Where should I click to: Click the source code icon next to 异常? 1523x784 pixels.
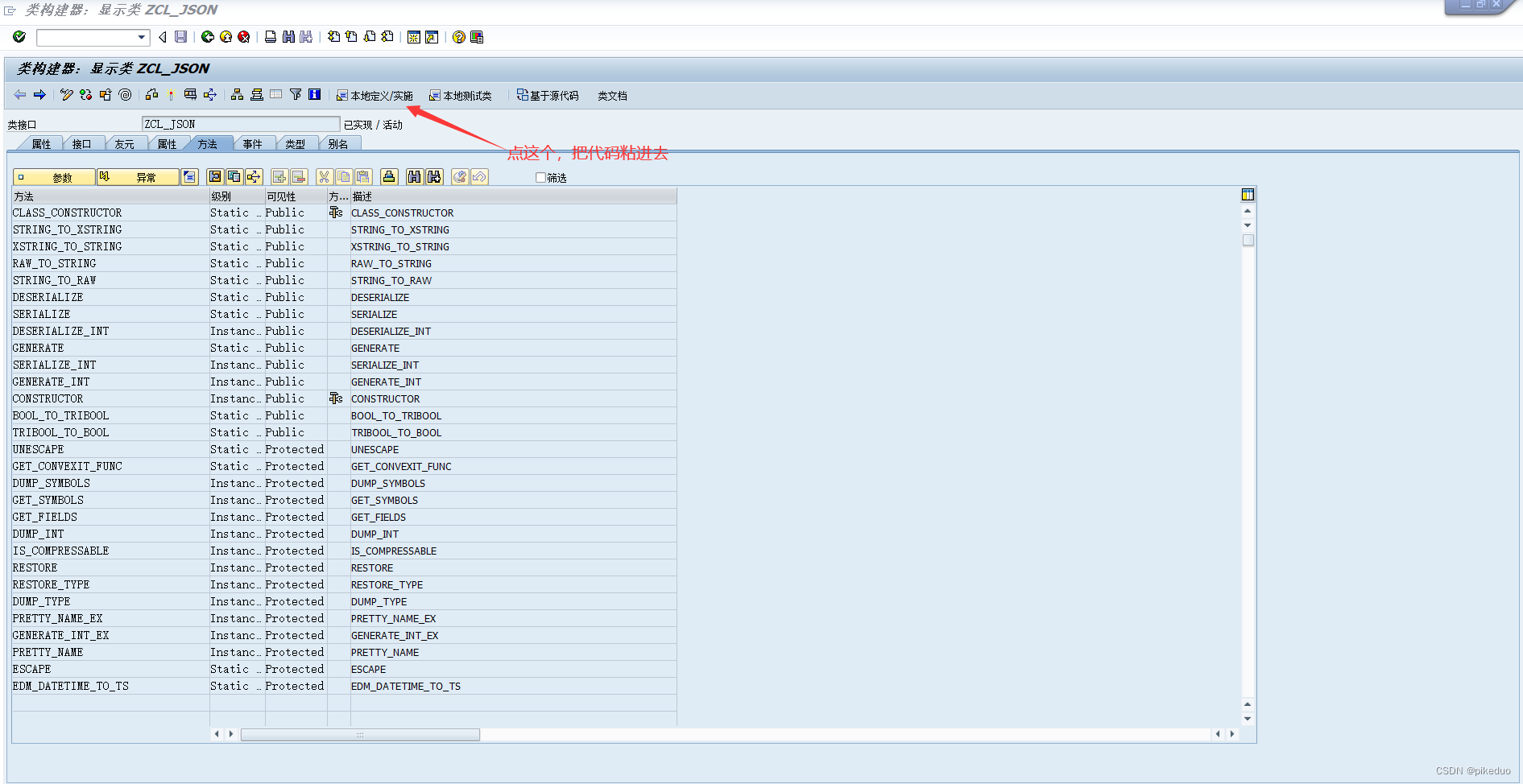[x=189, y=177]
